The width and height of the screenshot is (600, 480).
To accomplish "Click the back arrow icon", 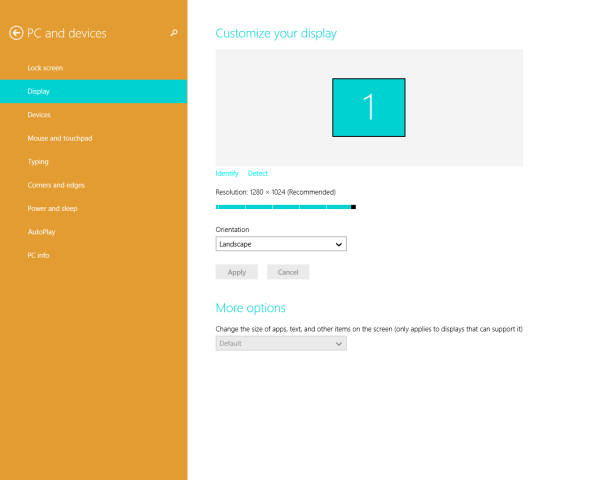I will coord(16,33).
